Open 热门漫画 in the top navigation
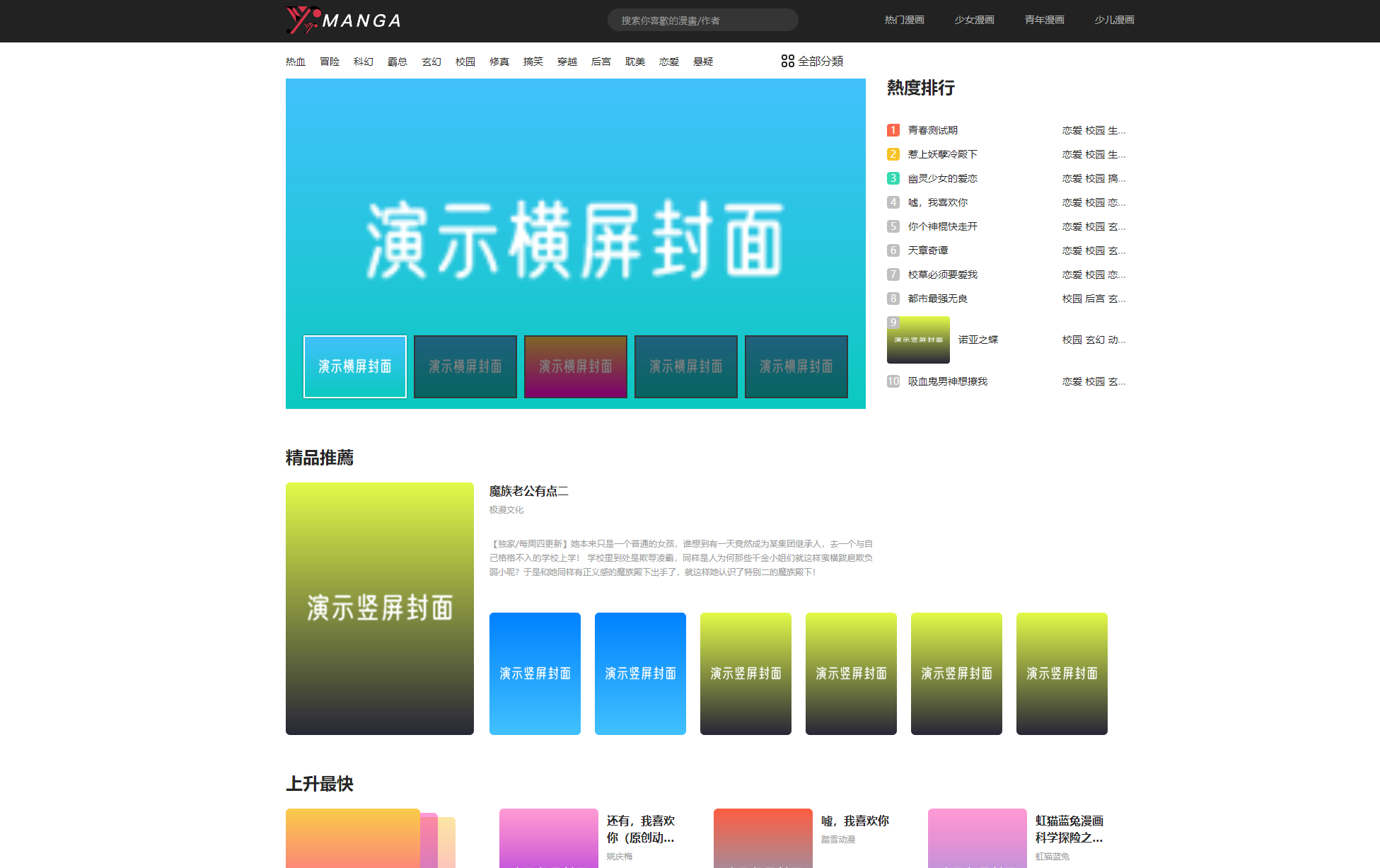The width and height of the screenshot is (1380, 868). pos(904,20)
